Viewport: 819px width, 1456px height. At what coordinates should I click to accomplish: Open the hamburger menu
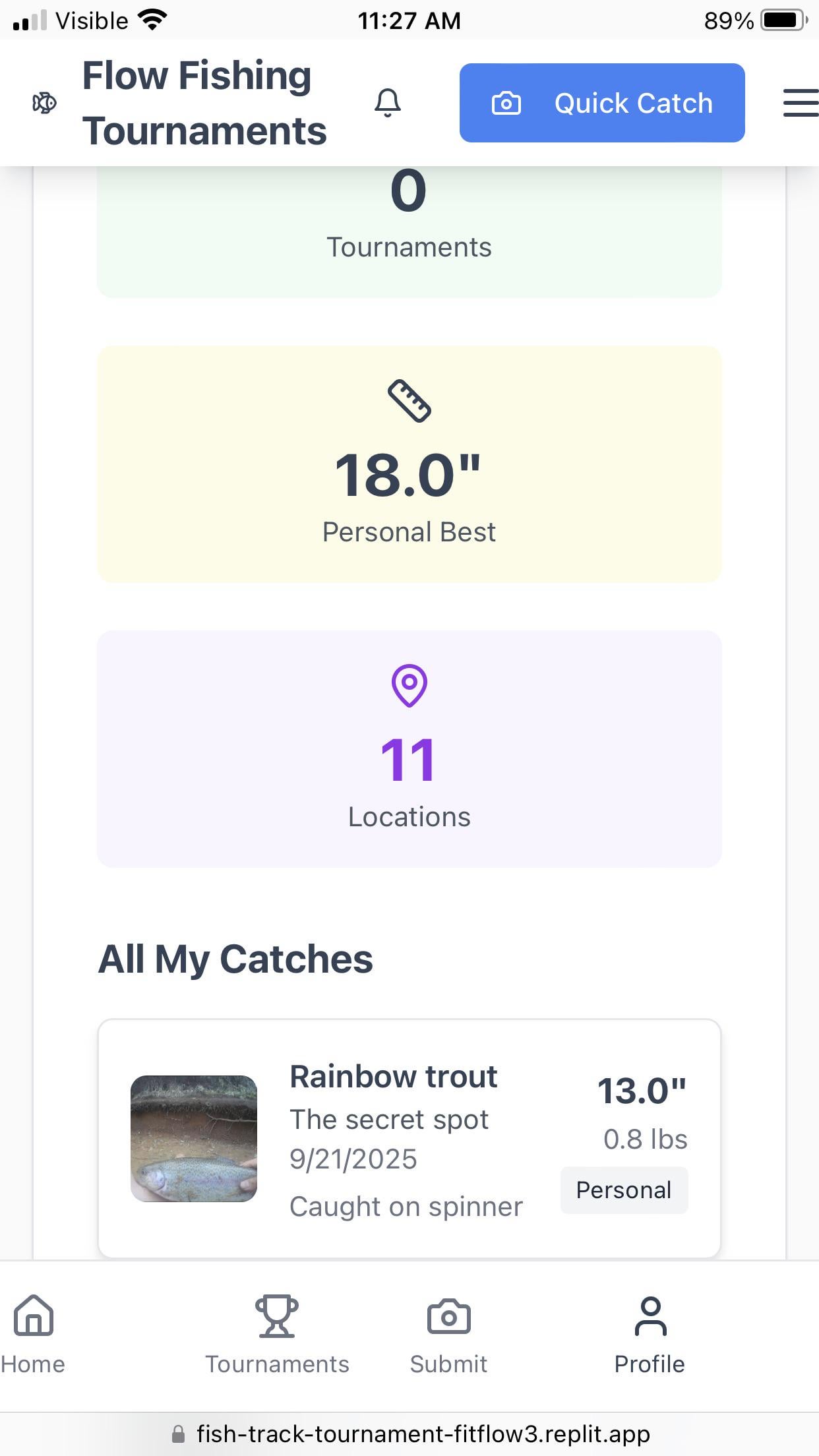pos(800,104)
